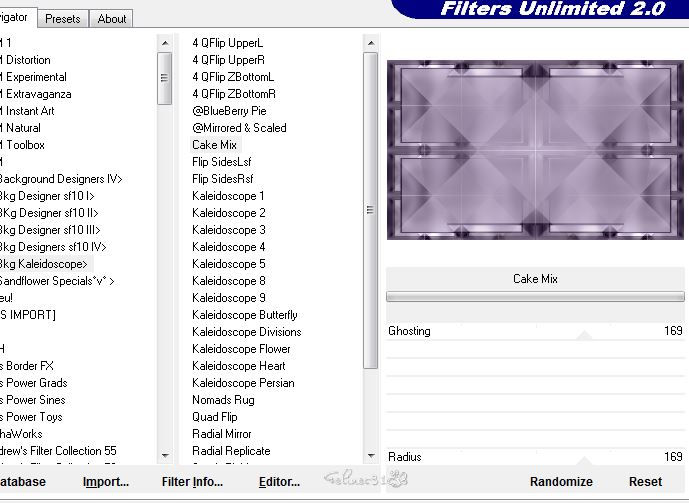Click the Import button
Viewport: 689px width, 503px height.
(x=105, y=481)
